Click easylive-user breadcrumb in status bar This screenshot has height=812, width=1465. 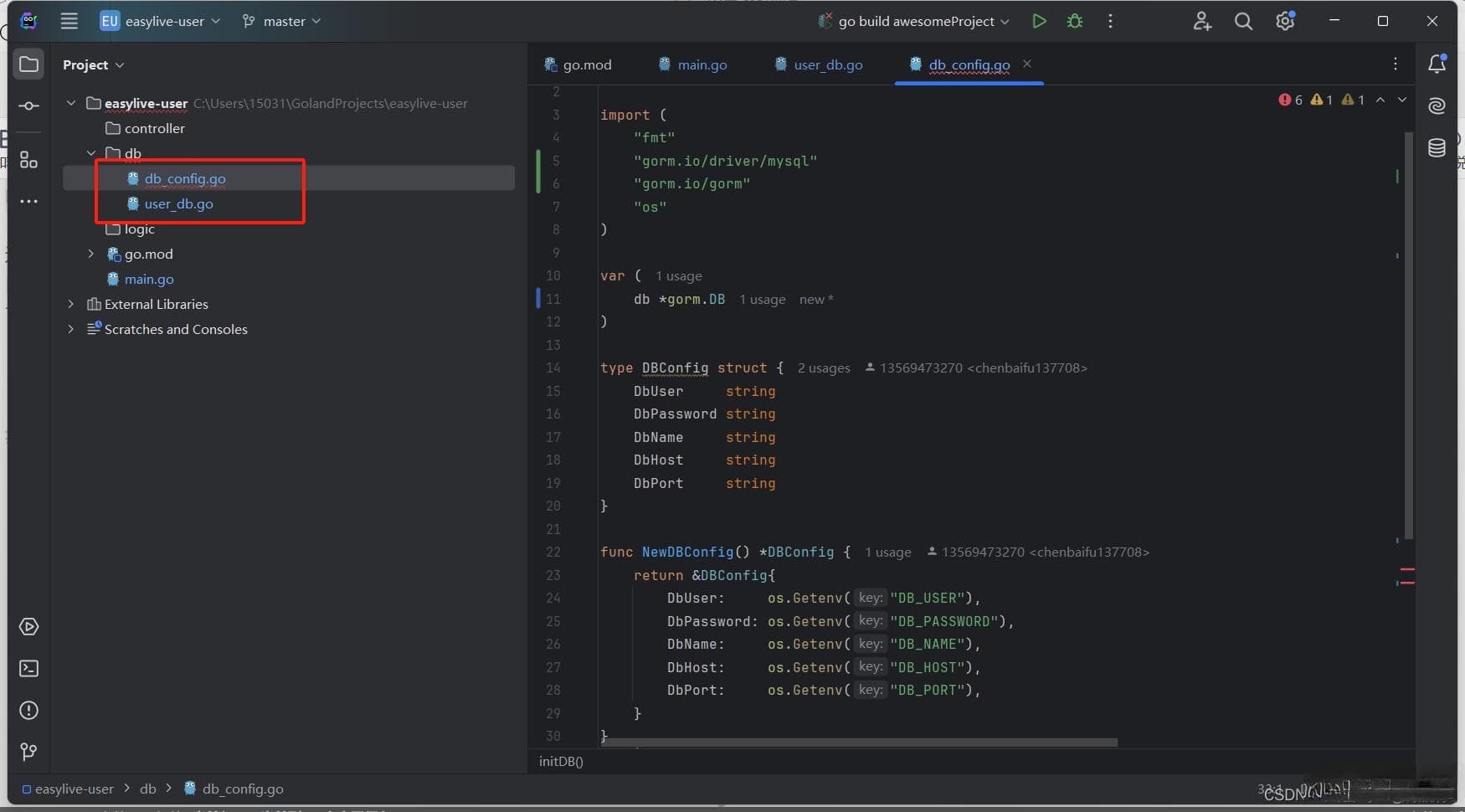(68, 789)
